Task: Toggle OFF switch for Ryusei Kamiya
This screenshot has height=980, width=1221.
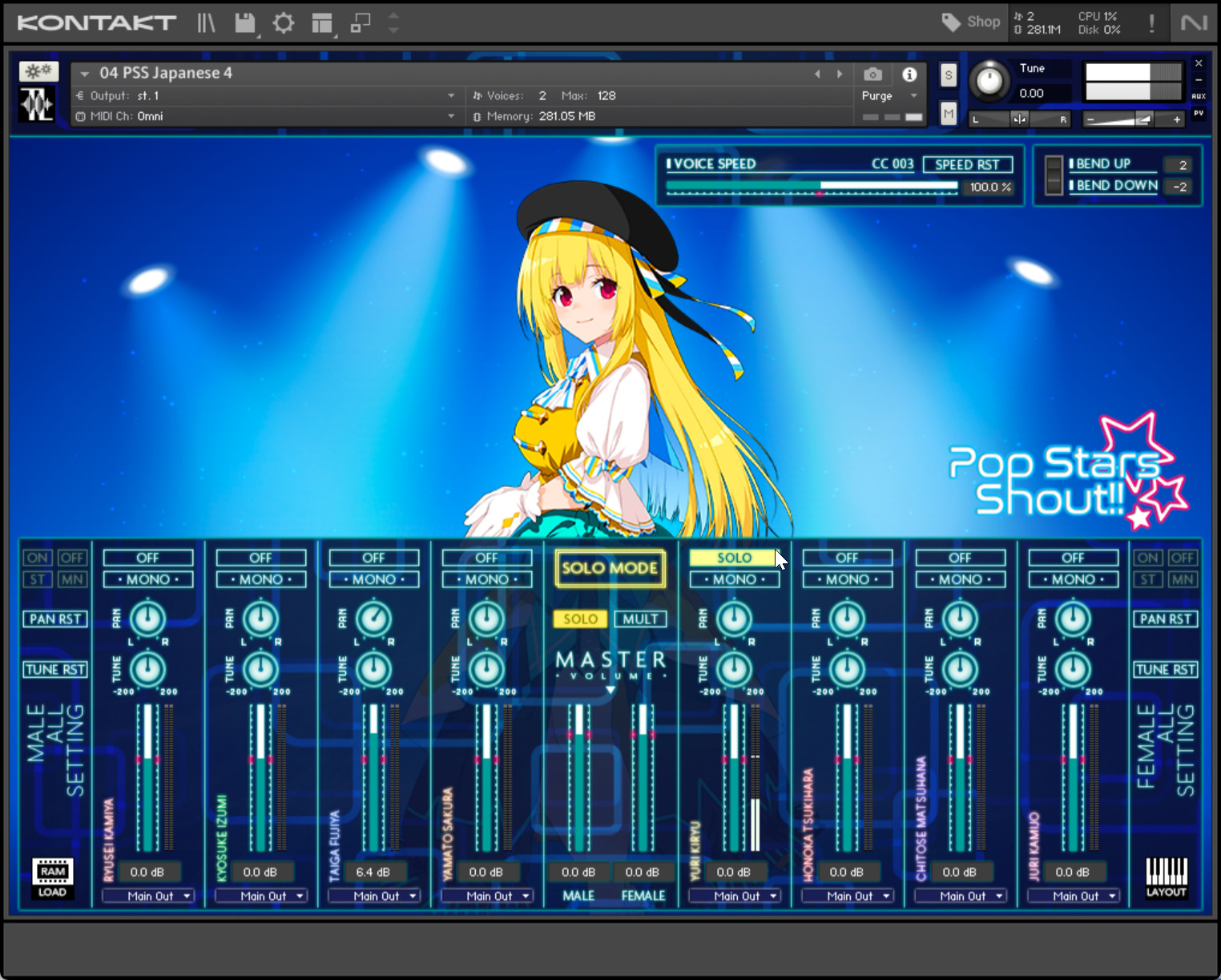Action: click(148, 558)
